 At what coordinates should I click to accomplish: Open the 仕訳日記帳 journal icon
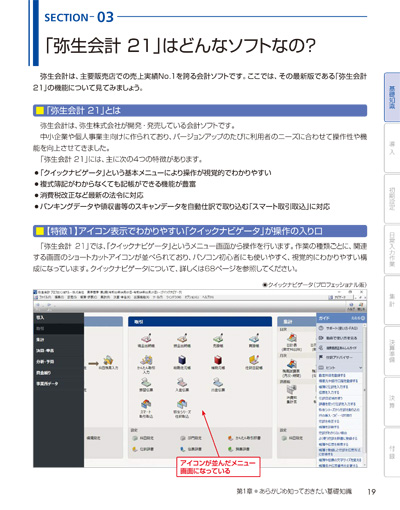(x=254, y=362)
